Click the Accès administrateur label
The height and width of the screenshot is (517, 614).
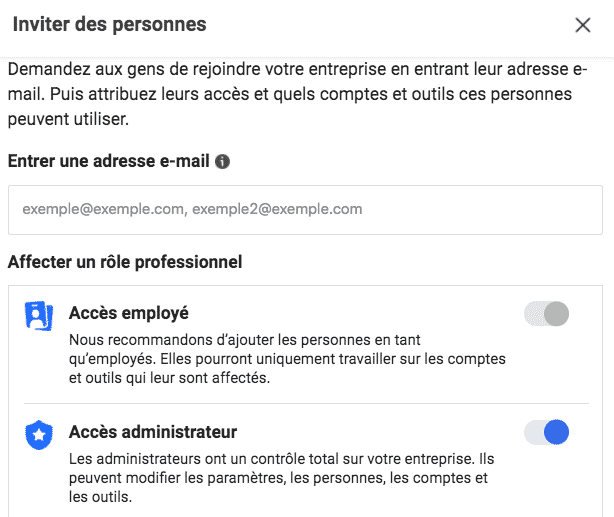point(152,432)
